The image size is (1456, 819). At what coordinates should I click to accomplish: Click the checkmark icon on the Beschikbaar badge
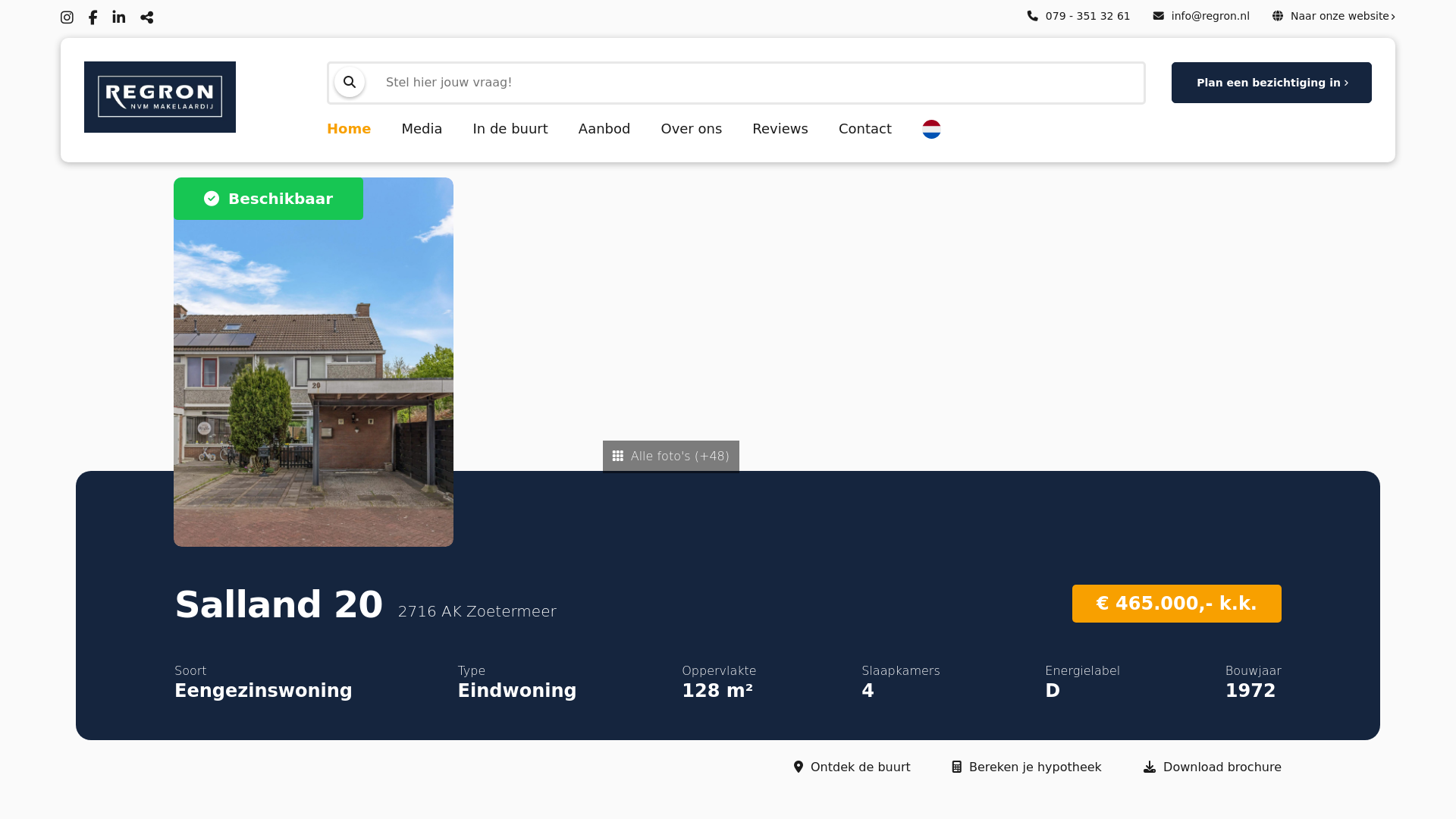click(x=212, y=199)
